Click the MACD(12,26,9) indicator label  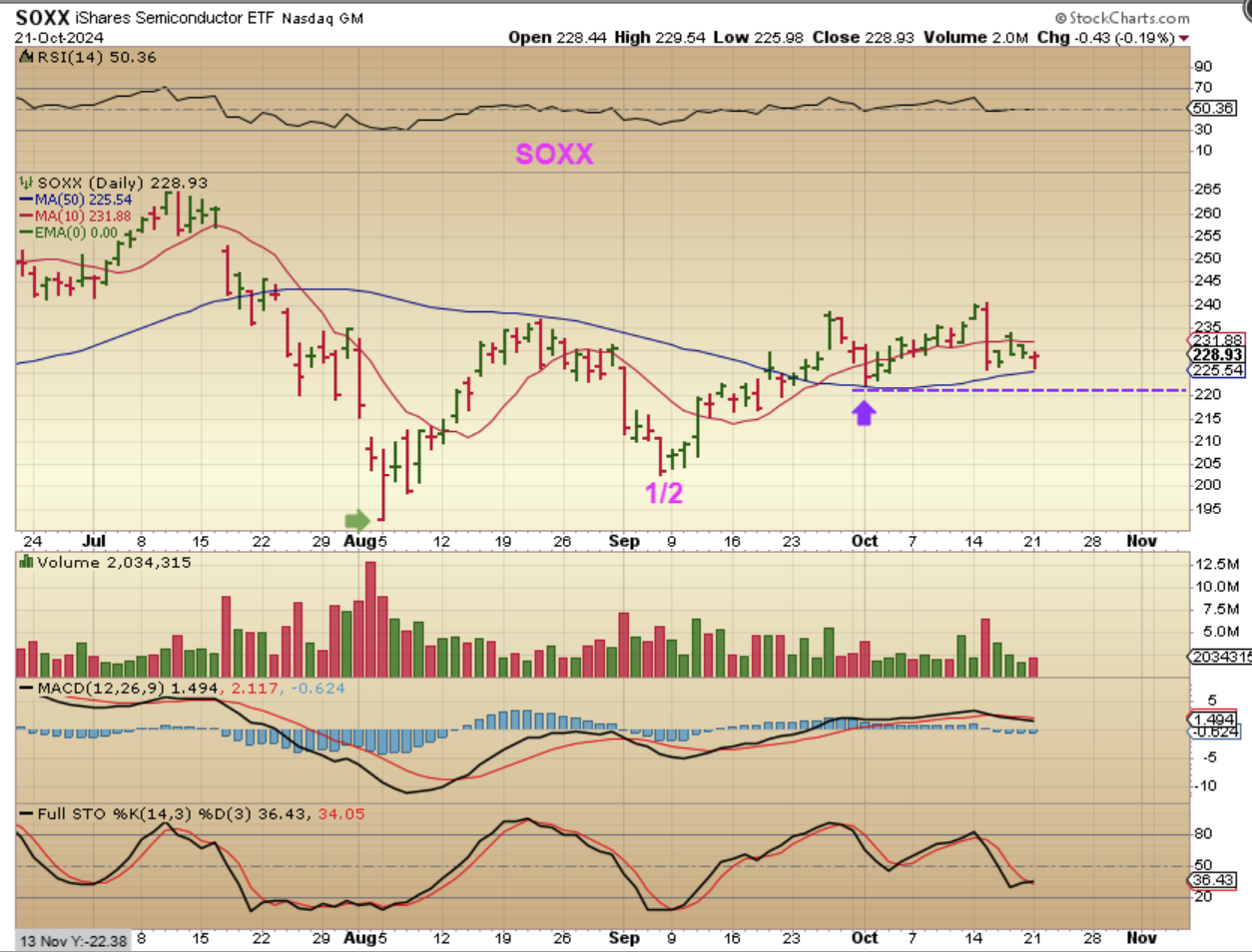pyautogui.click(x=101, y=689)
